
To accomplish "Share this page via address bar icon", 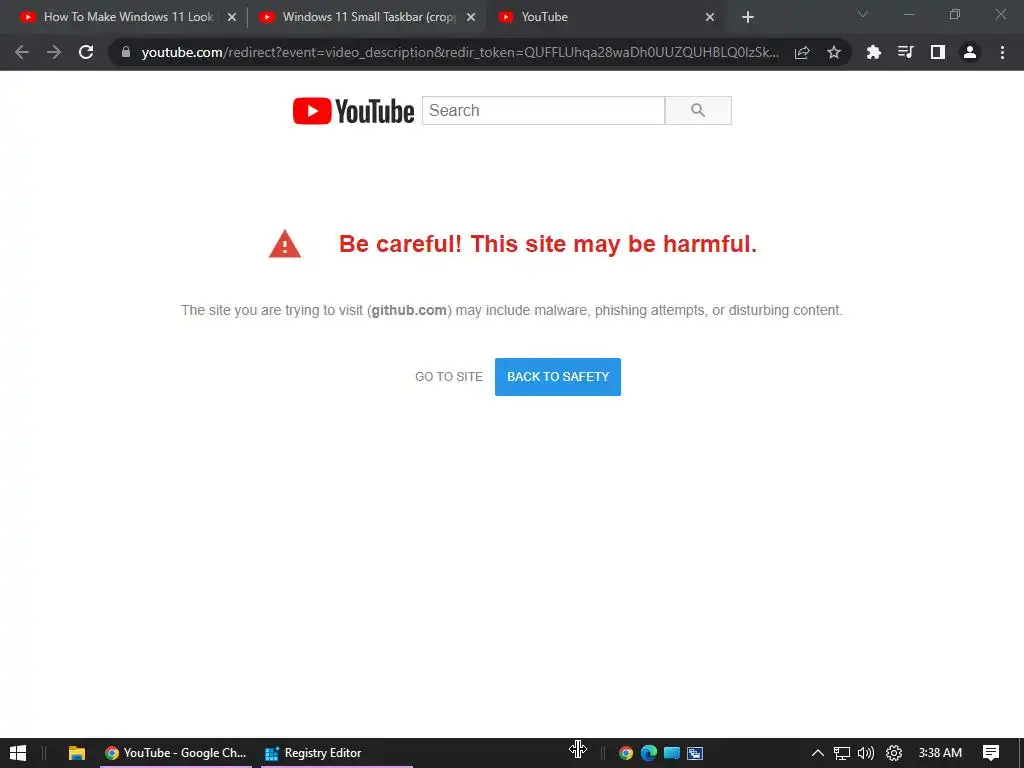I will [x=802, y=52].
